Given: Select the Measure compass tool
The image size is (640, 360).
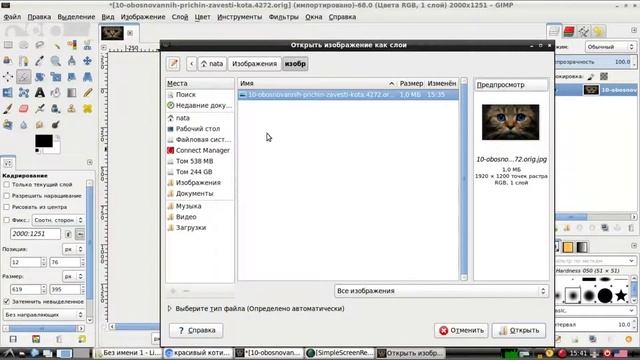Looking at the screenshot, I should (72, 61).
